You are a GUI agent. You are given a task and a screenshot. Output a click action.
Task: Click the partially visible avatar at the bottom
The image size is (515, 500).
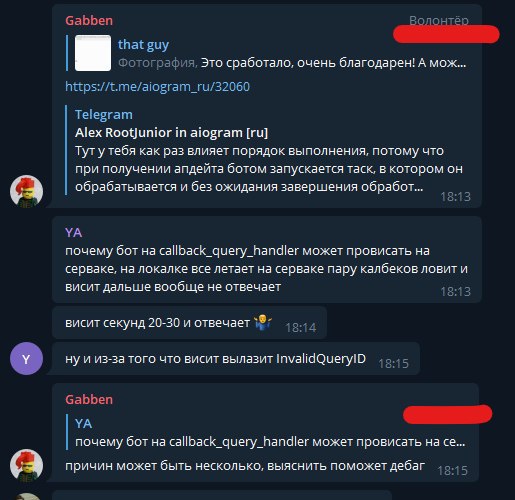26,497
